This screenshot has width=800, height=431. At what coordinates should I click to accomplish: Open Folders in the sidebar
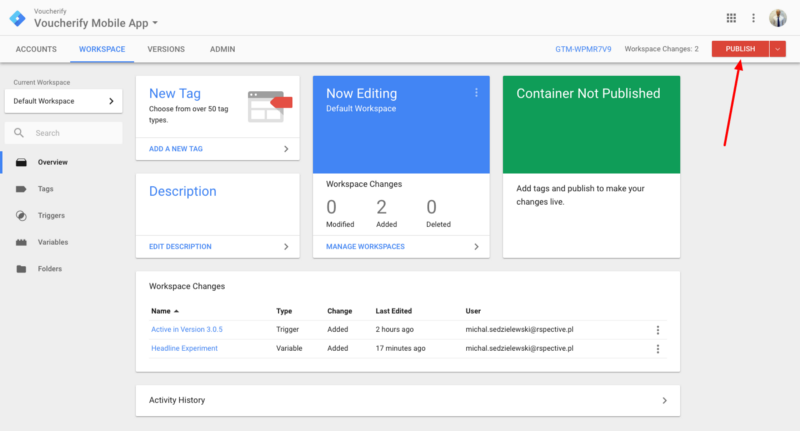tap(49, 269)
